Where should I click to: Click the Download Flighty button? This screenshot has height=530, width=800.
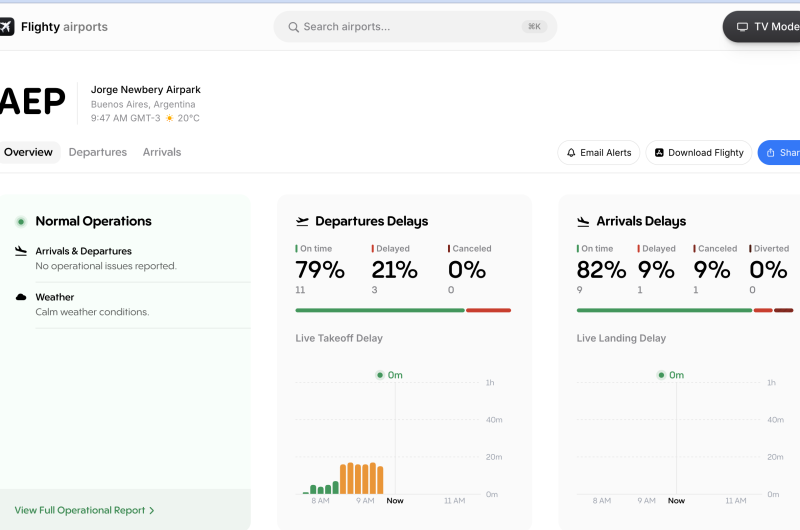tap(698, 153)
